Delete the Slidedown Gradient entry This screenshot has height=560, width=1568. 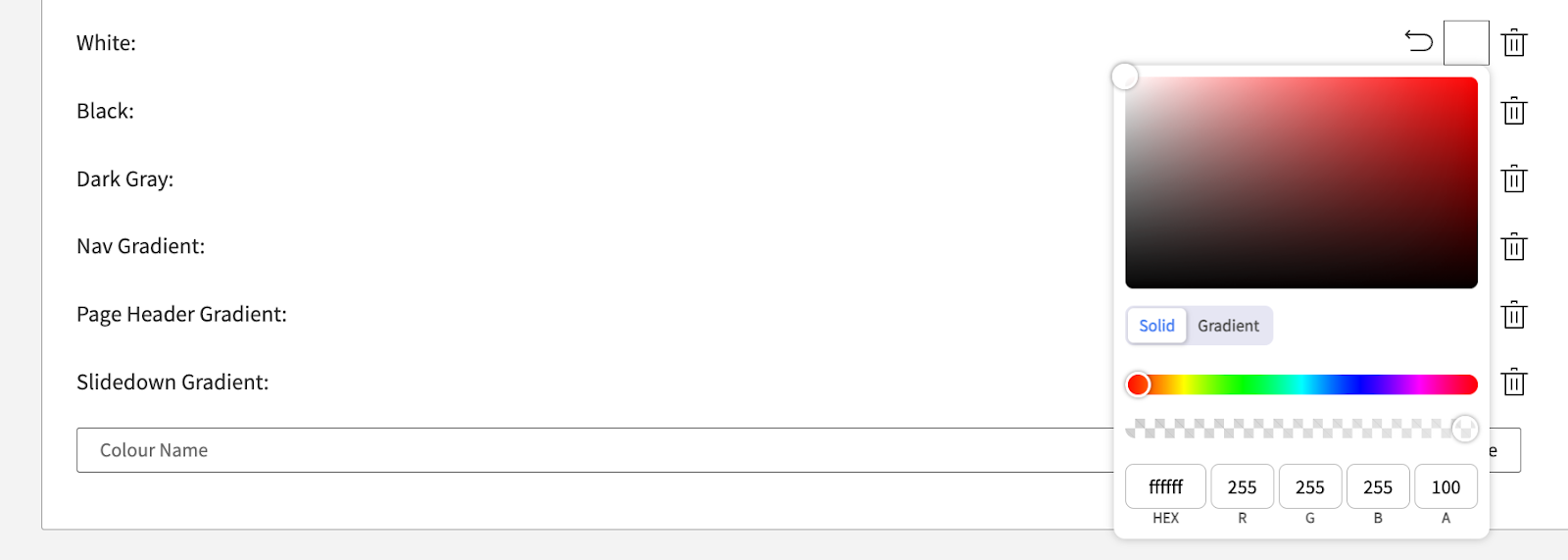(1514, 382)
